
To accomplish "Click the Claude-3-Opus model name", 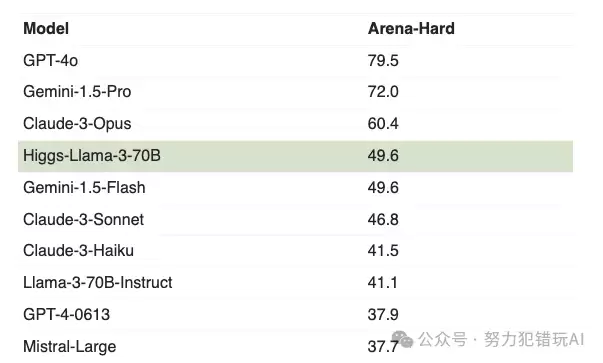I will (77, 124).
